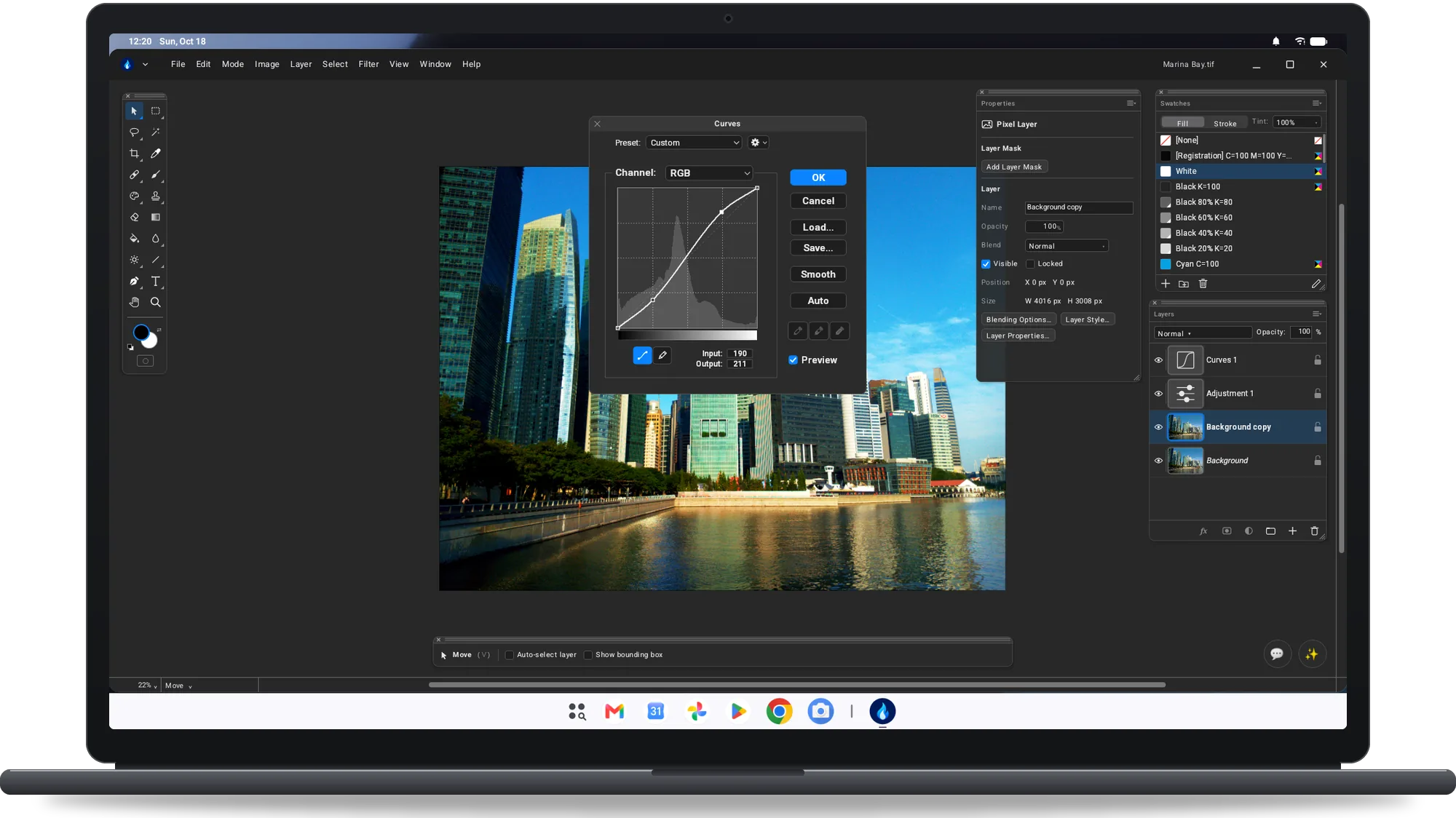The image size is (1456, 818).
Task: Select the lasso tool
Action: coord(135,132)
